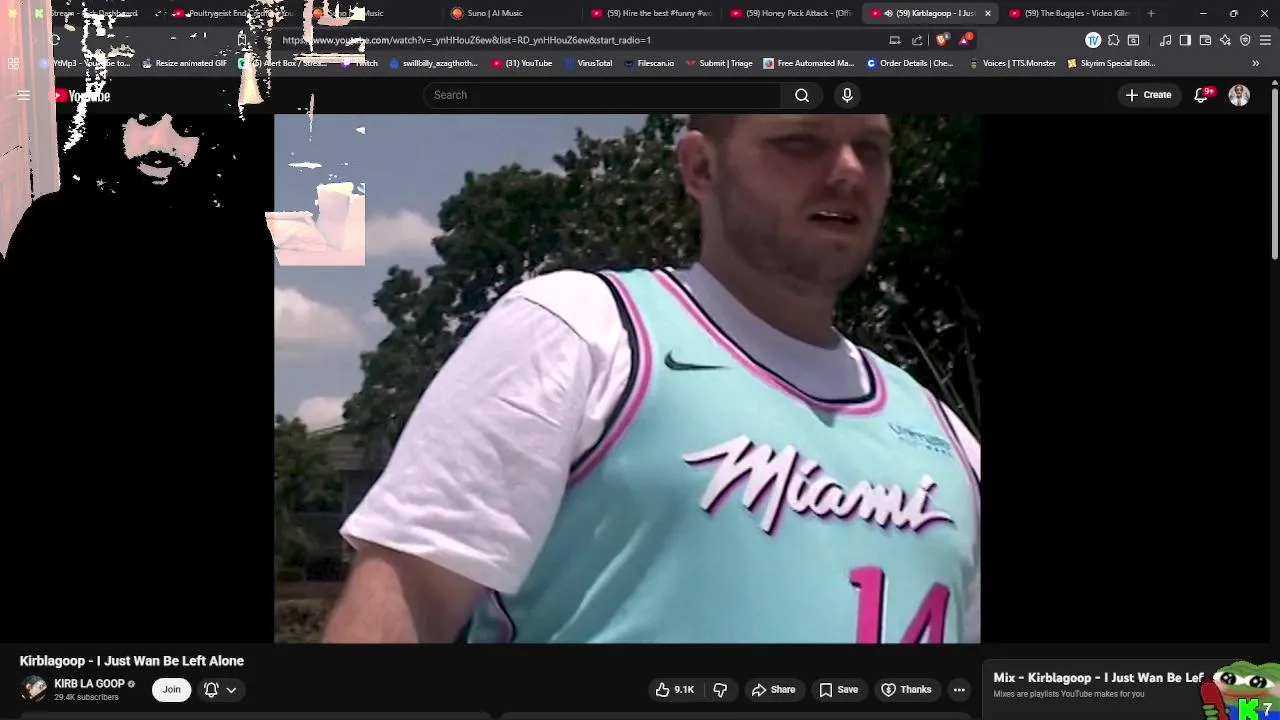
Task: Open the Submit | Triage bookmark
Action: pos(719,63)
